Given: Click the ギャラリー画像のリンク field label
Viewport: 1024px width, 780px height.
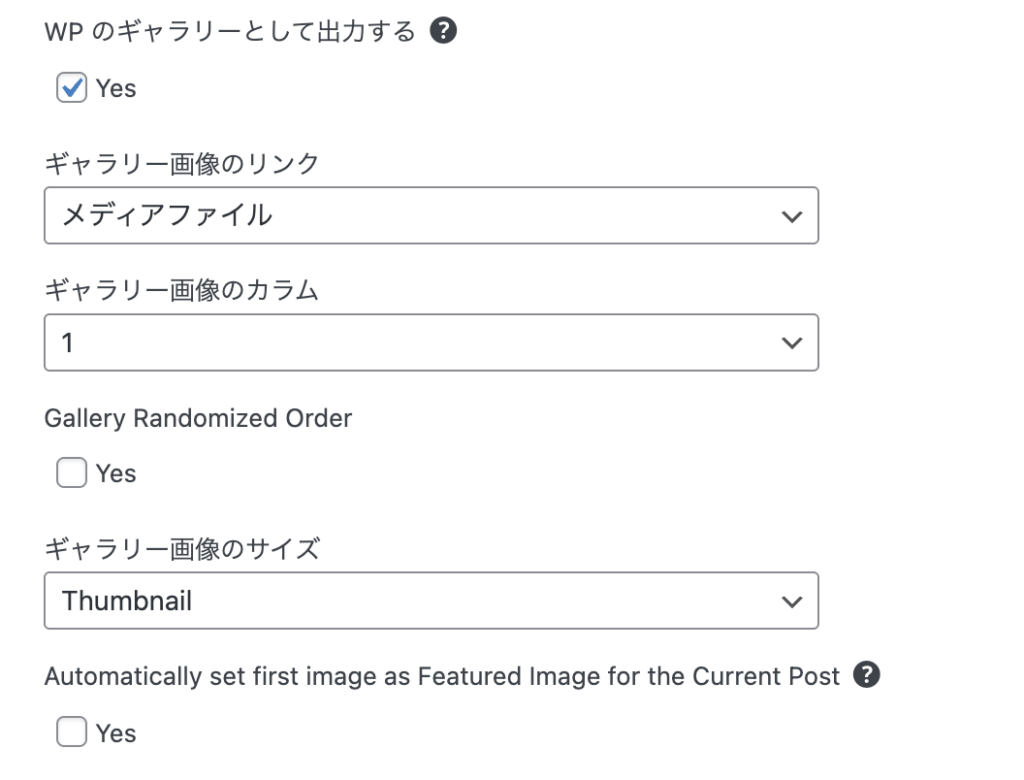Looking at the screenshot, I should point(182,163).
